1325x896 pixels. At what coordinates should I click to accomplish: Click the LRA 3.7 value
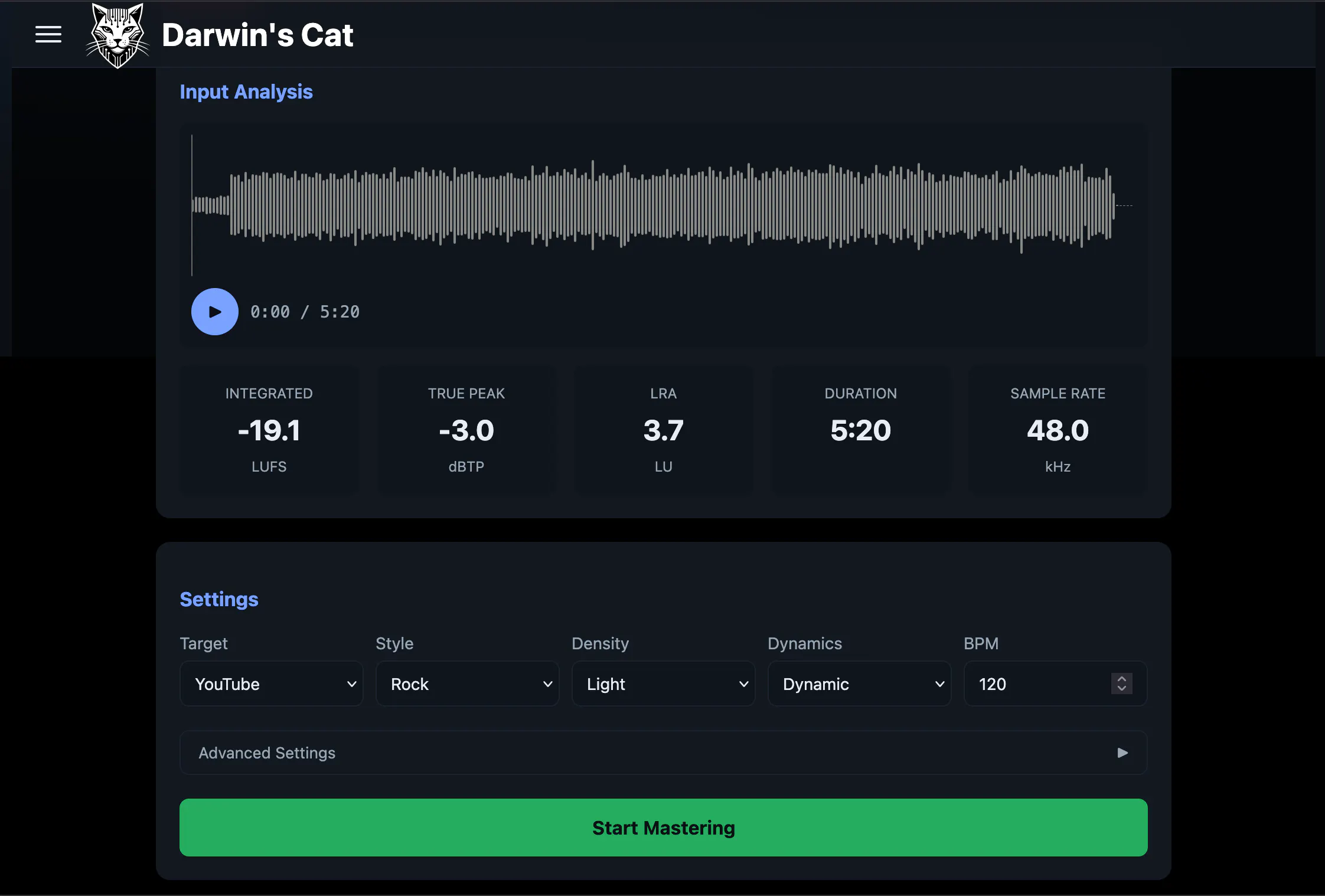click(664, 430)
